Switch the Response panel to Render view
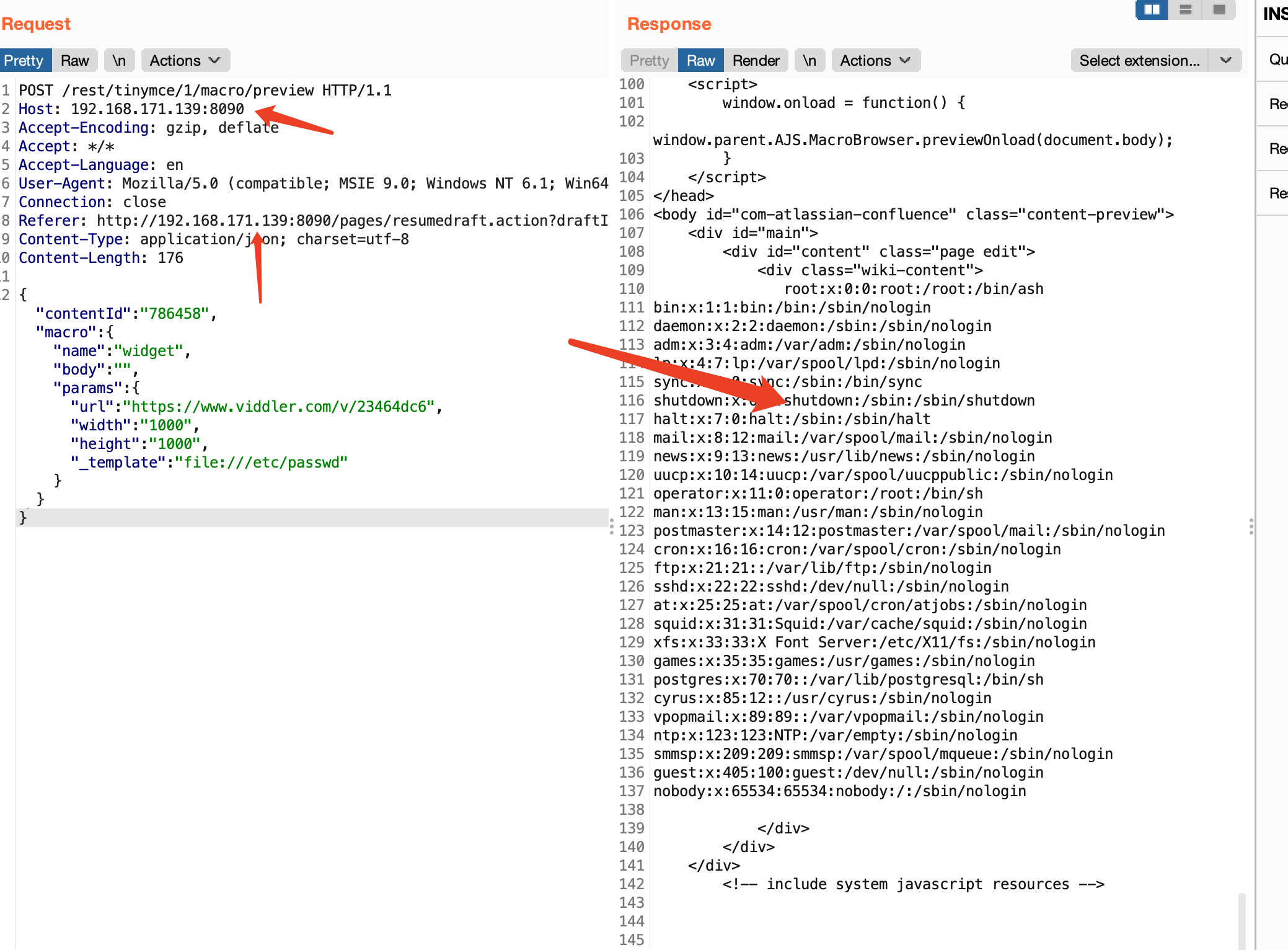Image resolution: width=1288 pixels, height=950 pixels. point(756,60)
